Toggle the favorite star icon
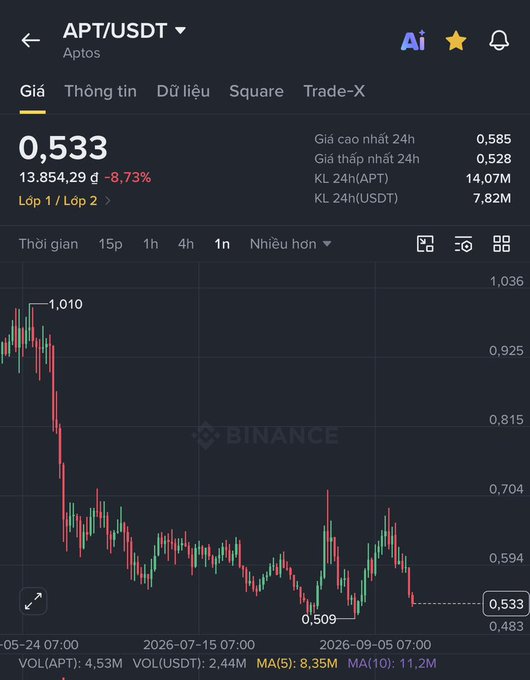This screenshot has height=680, width=530. coord(456,41)
